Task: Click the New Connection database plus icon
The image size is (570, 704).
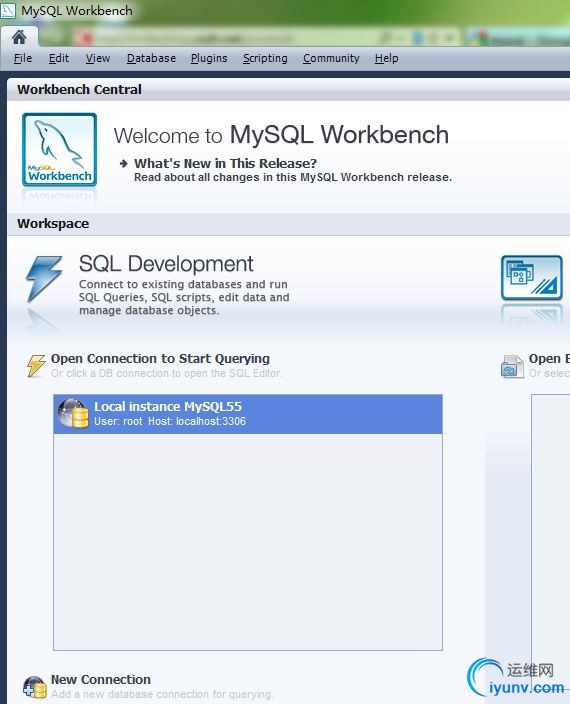Action: tap(35, 687)
